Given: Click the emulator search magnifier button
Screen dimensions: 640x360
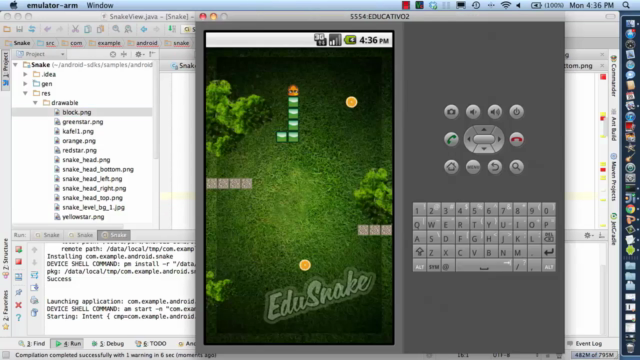Looking at the screenshot, I should [x=516, y=167].
